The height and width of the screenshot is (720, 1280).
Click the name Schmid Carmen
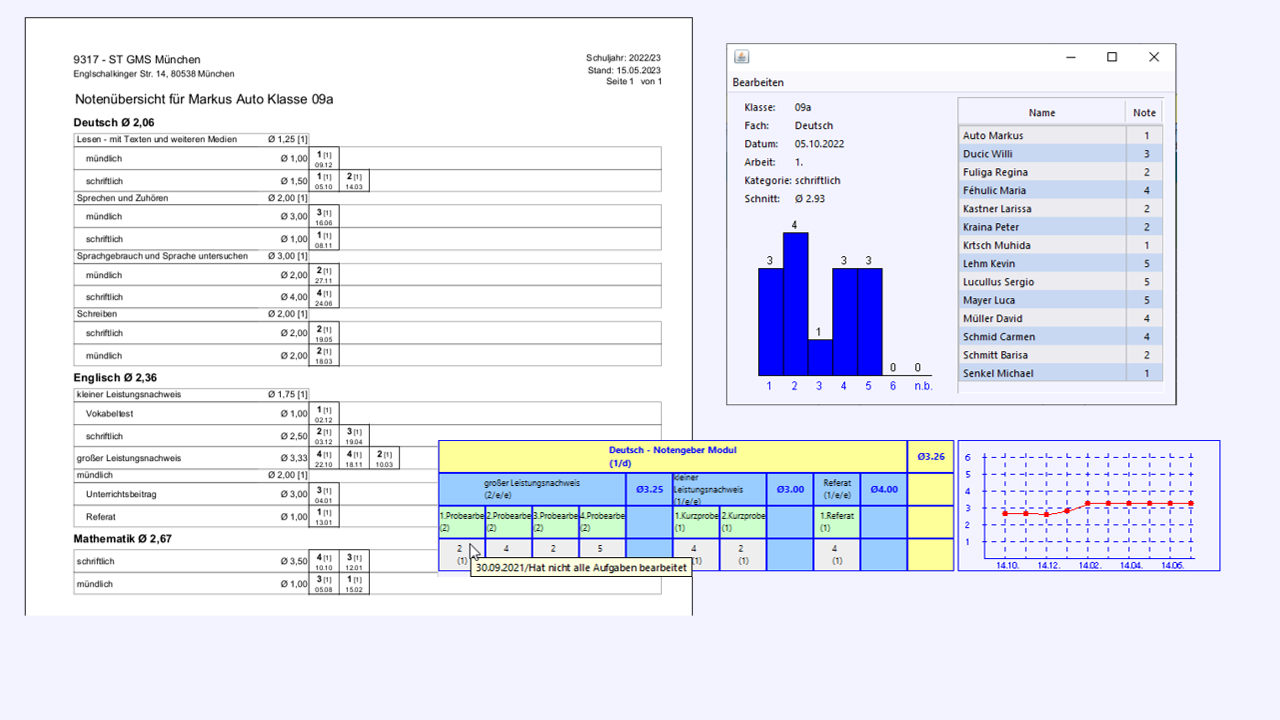pos(999,337)
